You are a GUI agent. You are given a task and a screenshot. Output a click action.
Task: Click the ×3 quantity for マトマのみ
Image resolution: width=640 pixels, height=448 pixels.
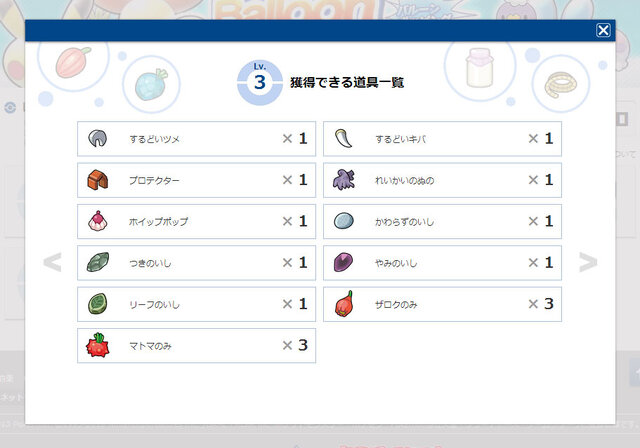point(295,345)
